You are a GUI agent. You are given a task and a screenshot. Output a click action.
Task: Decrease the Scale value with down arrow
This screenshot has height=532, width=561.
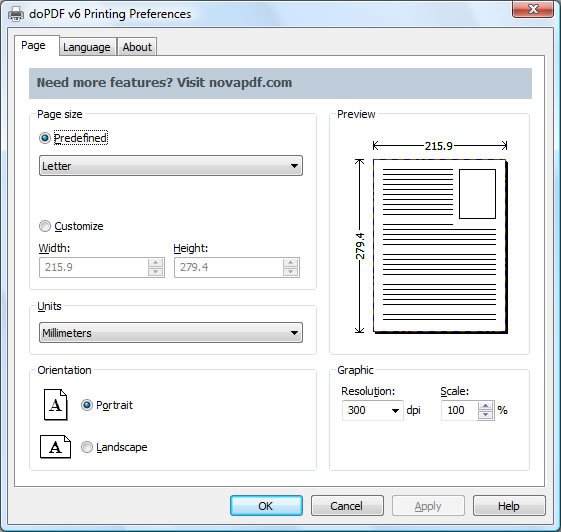pos(486,415)
